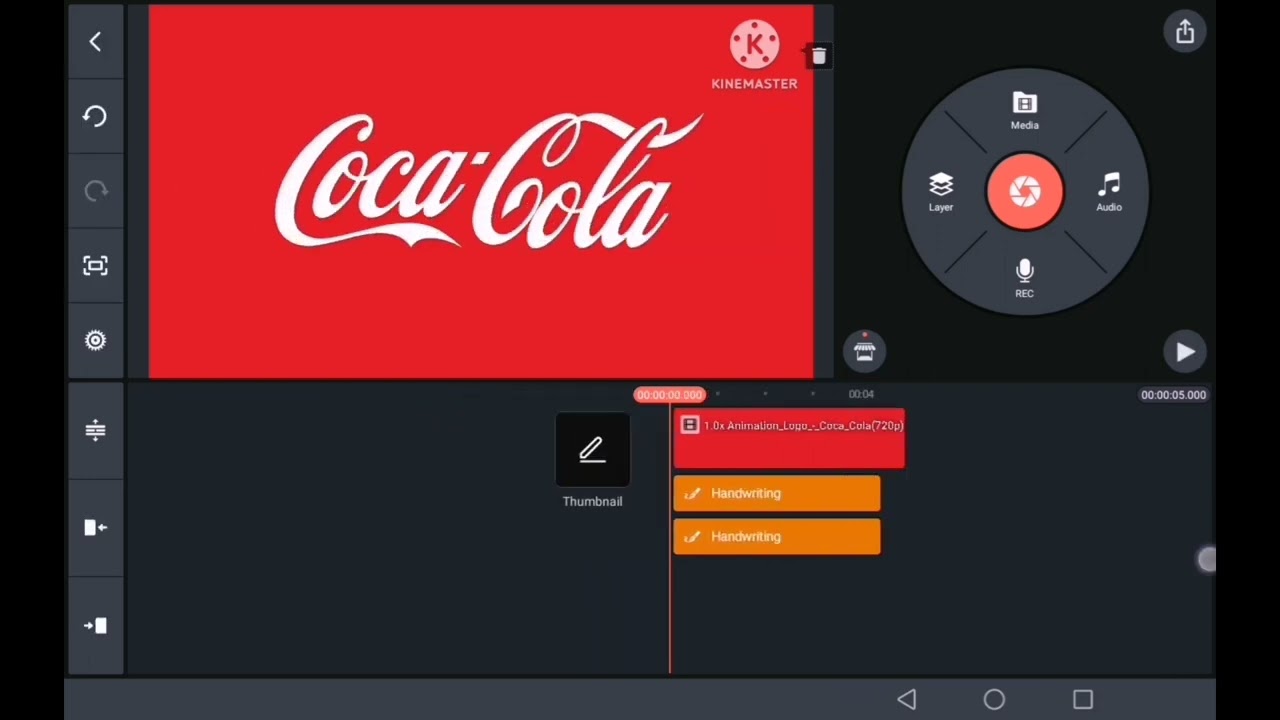Undo the last edit
The height and width of the screenshot is (720, 1280).
pos(95,116)
